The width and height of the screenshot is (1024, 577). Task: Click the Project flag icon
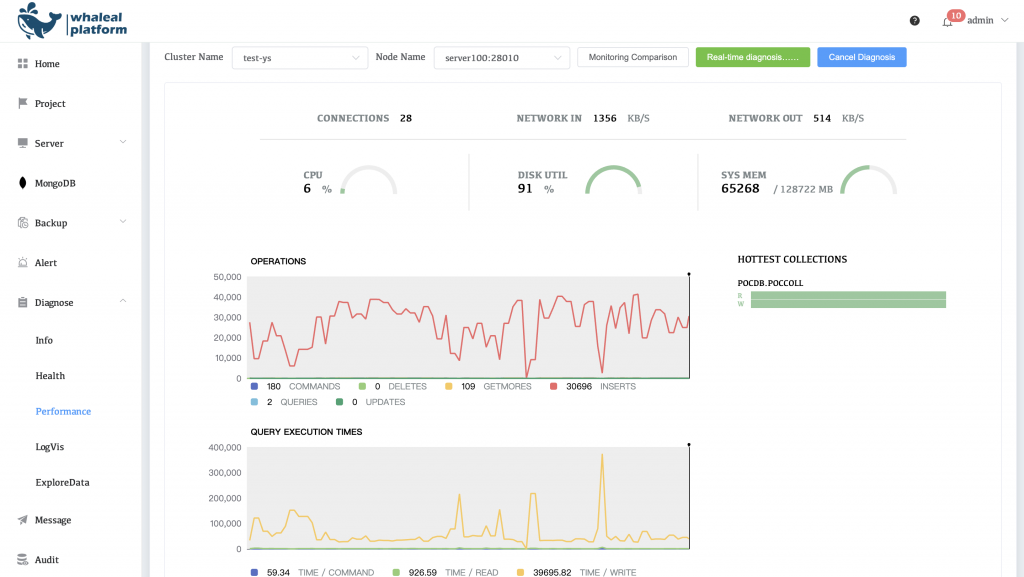[23, 103]
